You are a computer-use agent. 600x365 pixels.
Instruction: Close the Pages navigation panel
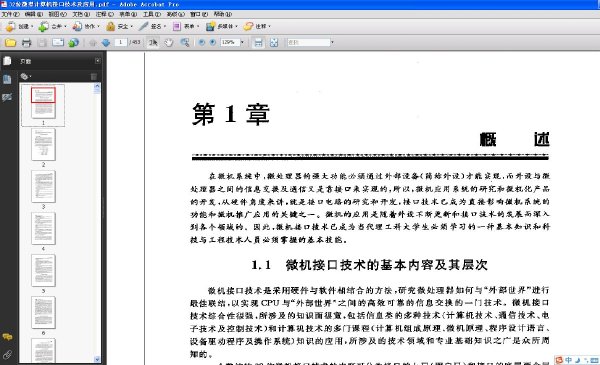click(98, 61)
